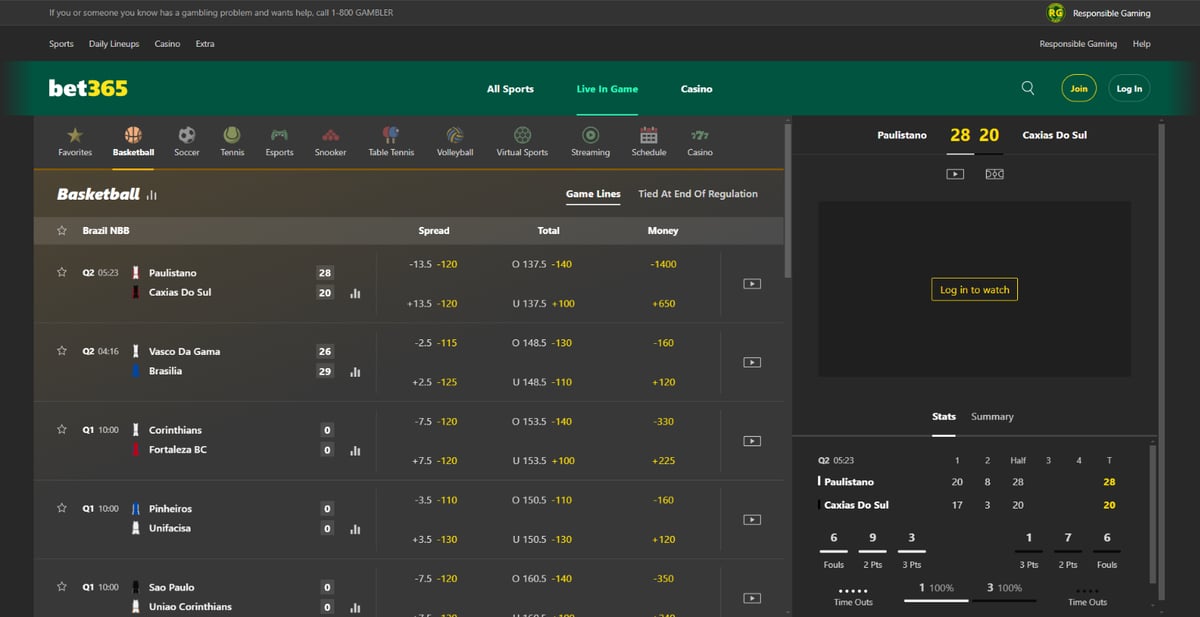Image resolution: width=1200 pixels, height=617 pixels.
Task: Watch Pinheiros vs Unifacisa stream
Action: [752, 519]
